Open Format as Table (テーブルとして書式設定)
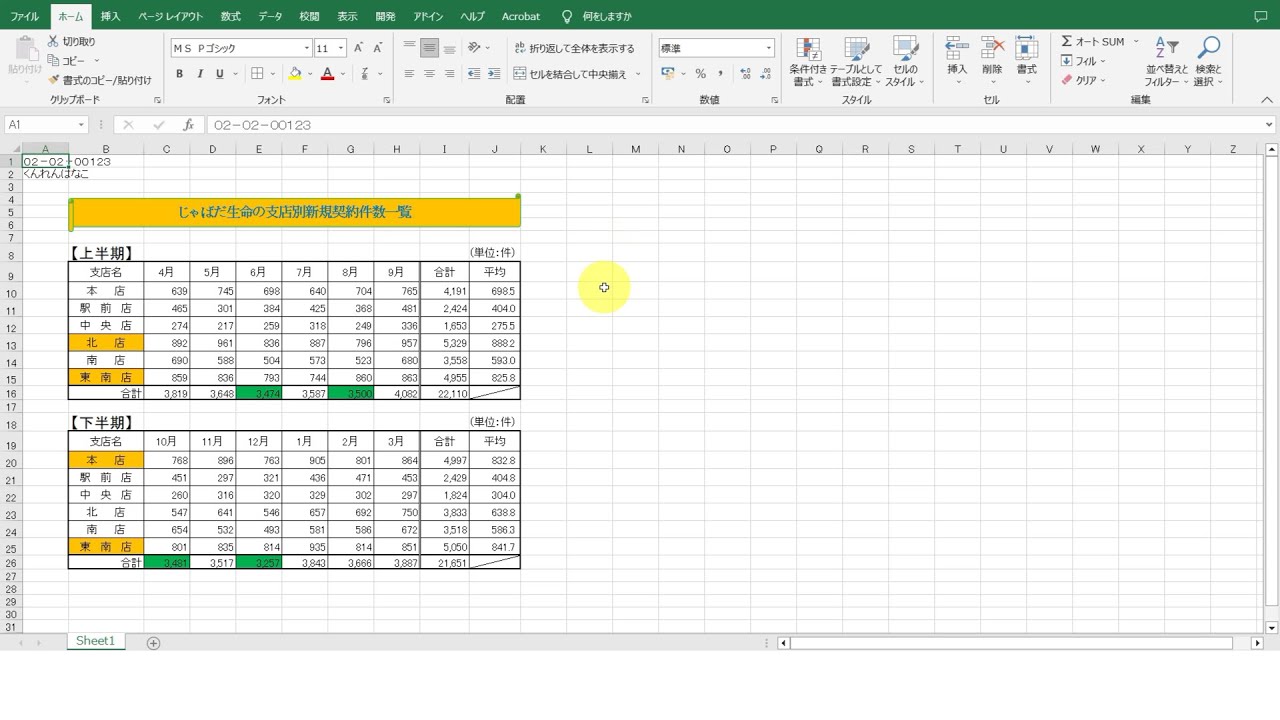The height and width of the screenshot is (720, 1280). pyautogui.click(x=856, y=62)
